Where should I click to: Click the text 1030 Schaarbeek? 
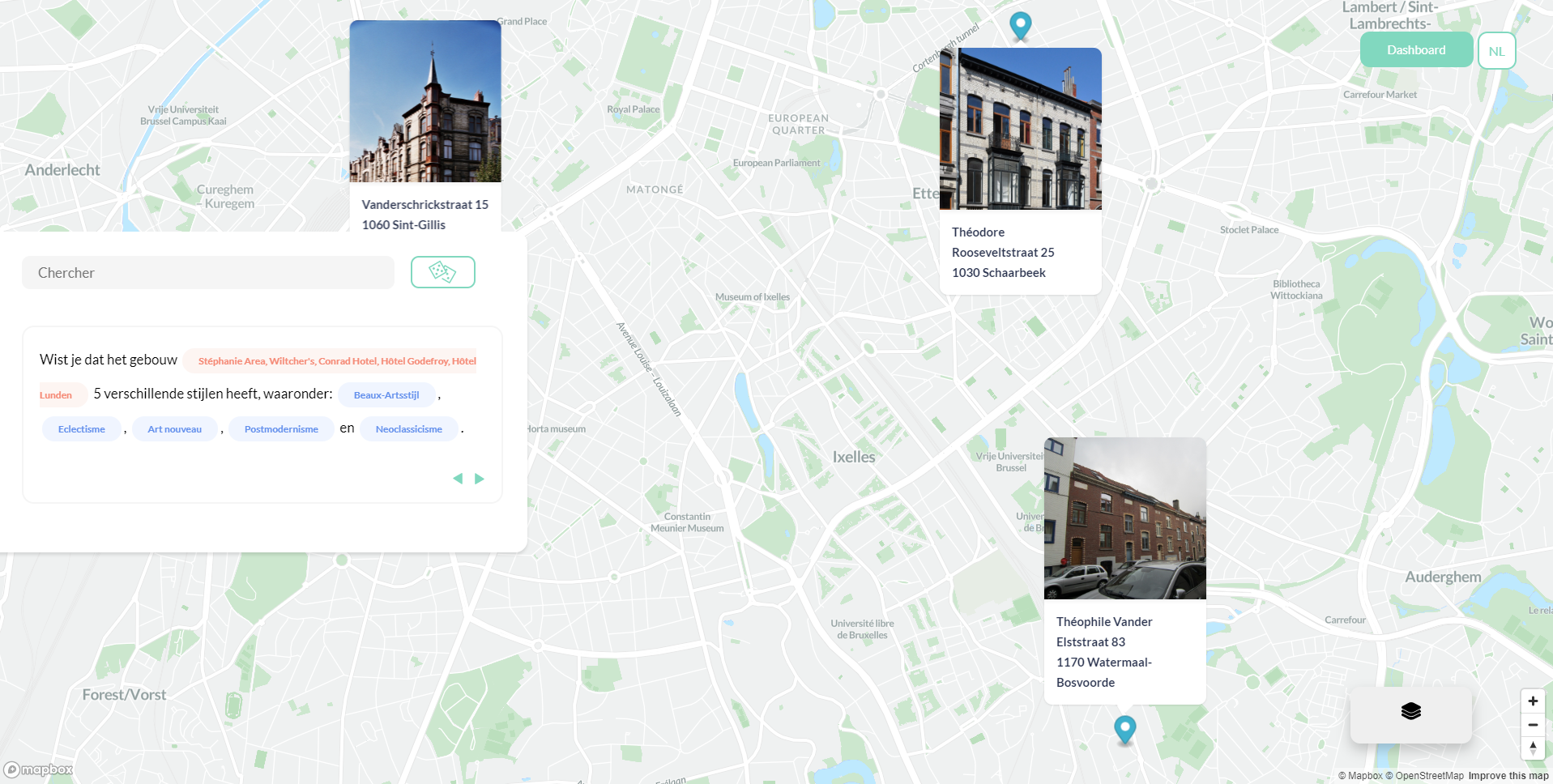999,273
